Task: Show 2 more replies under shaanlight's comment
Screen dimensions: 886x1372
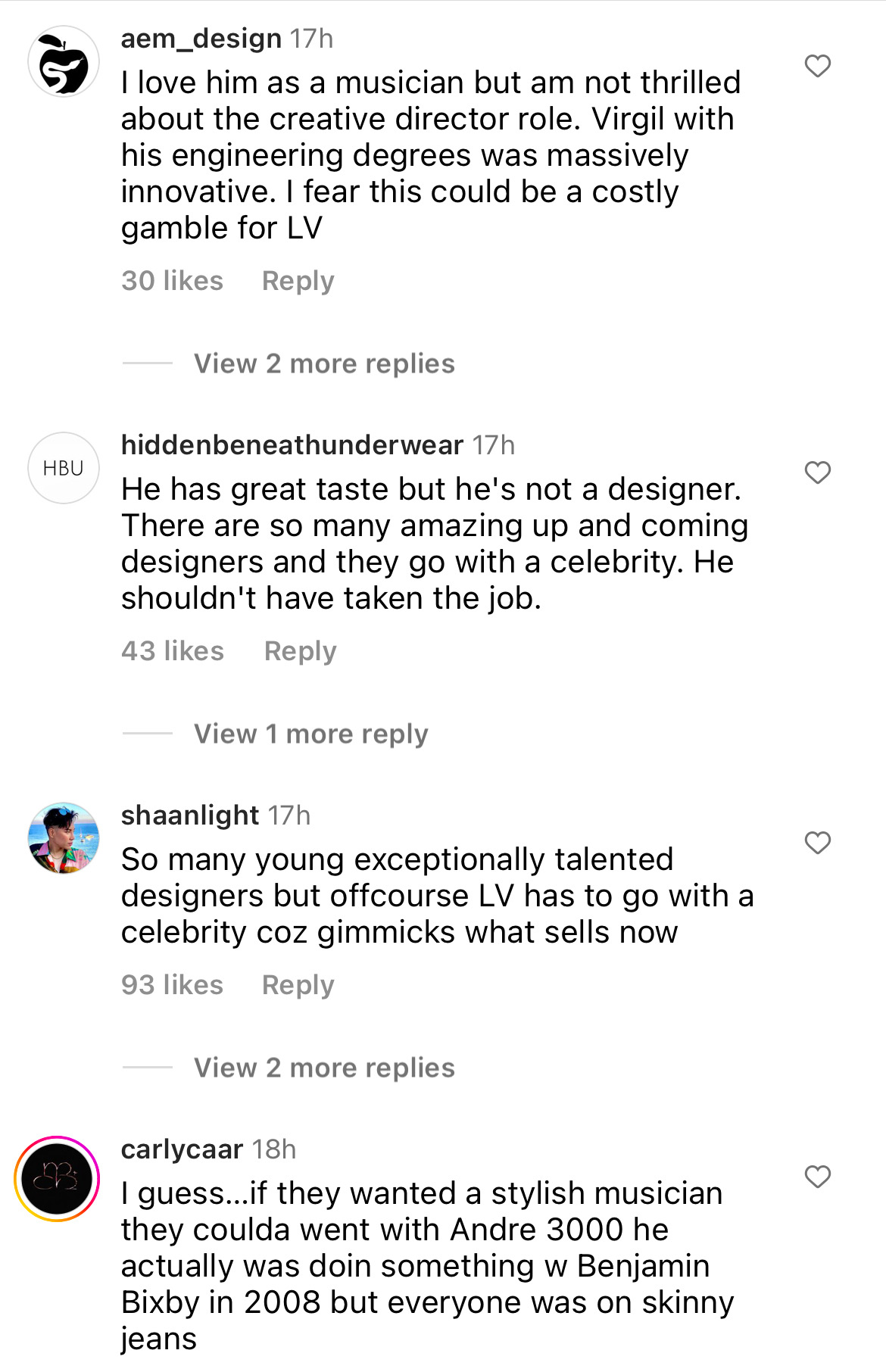Action: (324, 1068)
